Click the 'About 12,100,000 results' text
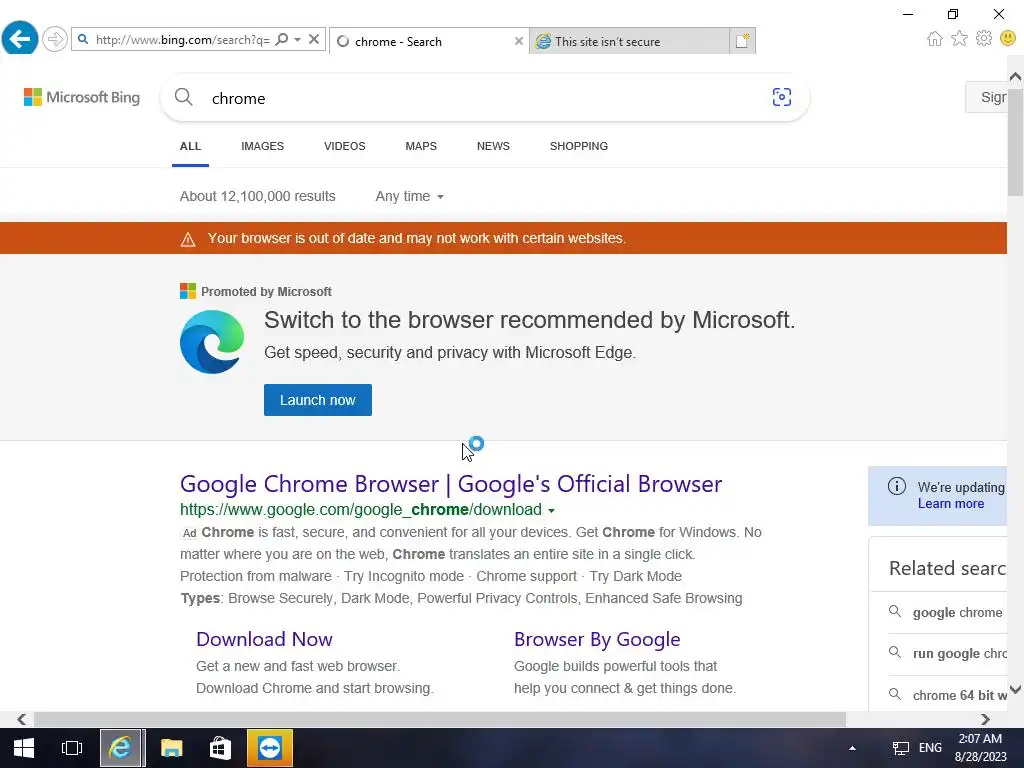This screenshot has height=768, width=1024. pyautogui.click(x=257, y=197)
